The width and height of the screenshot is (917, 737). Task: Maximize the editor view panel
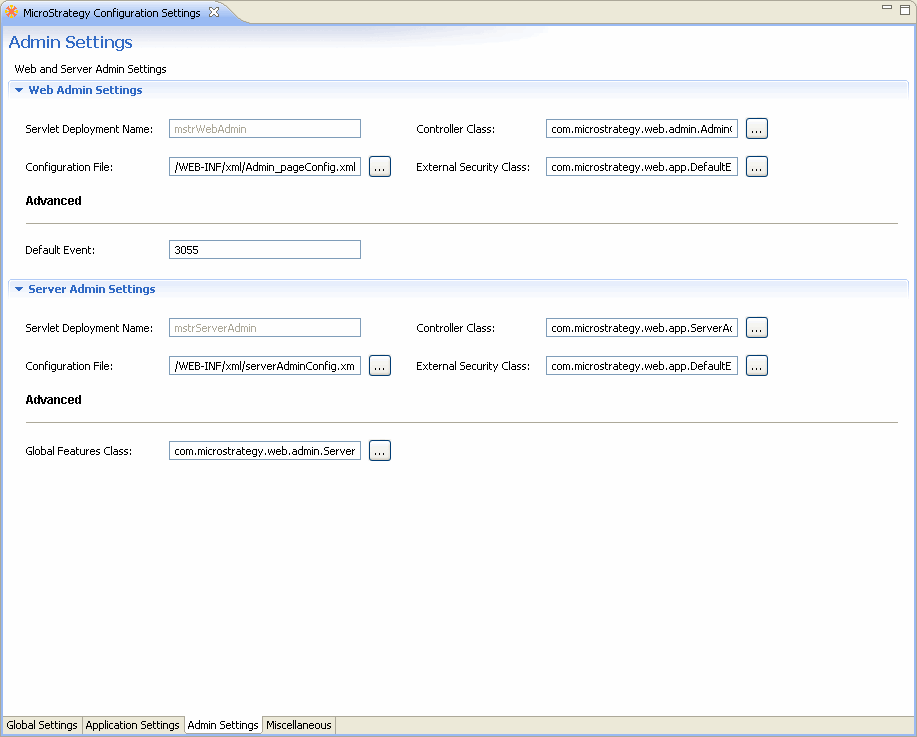(905, 9)
